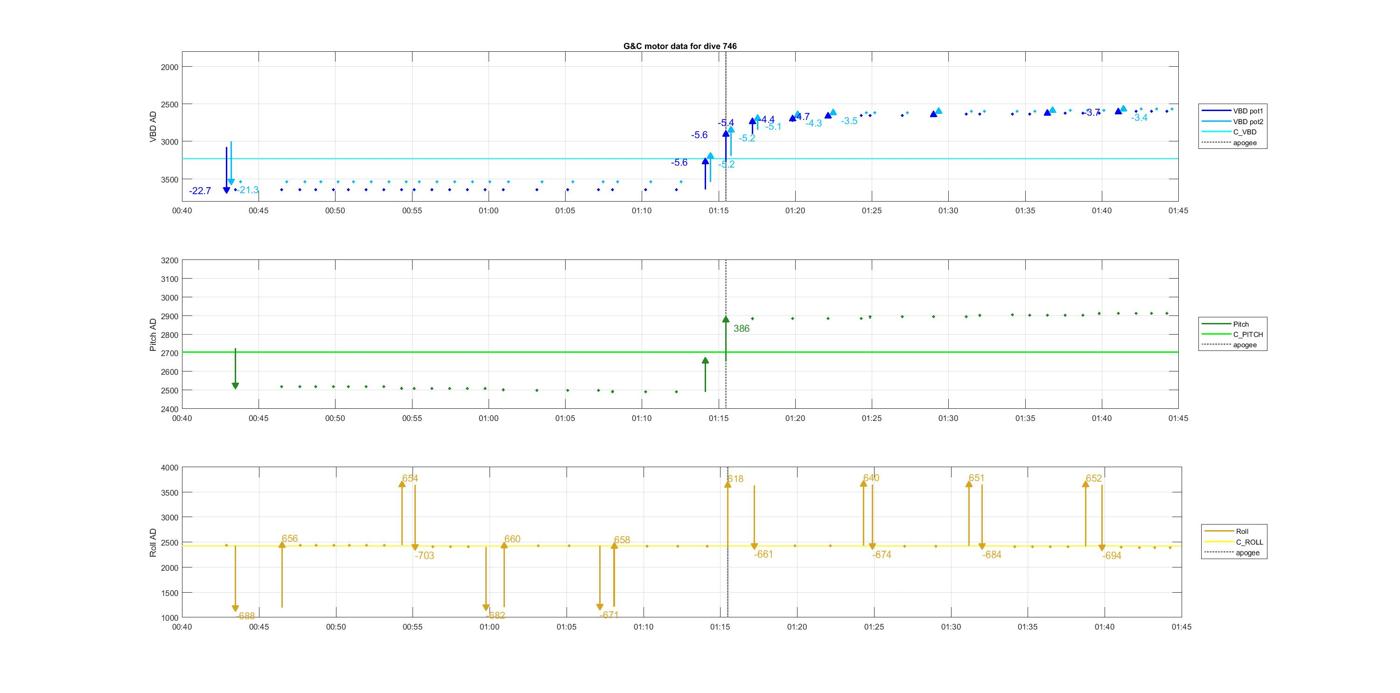Click the '-661' roll data label
Image resolution: width=1400 pixels, height=693 pixels.
click(x=764, y=554)
